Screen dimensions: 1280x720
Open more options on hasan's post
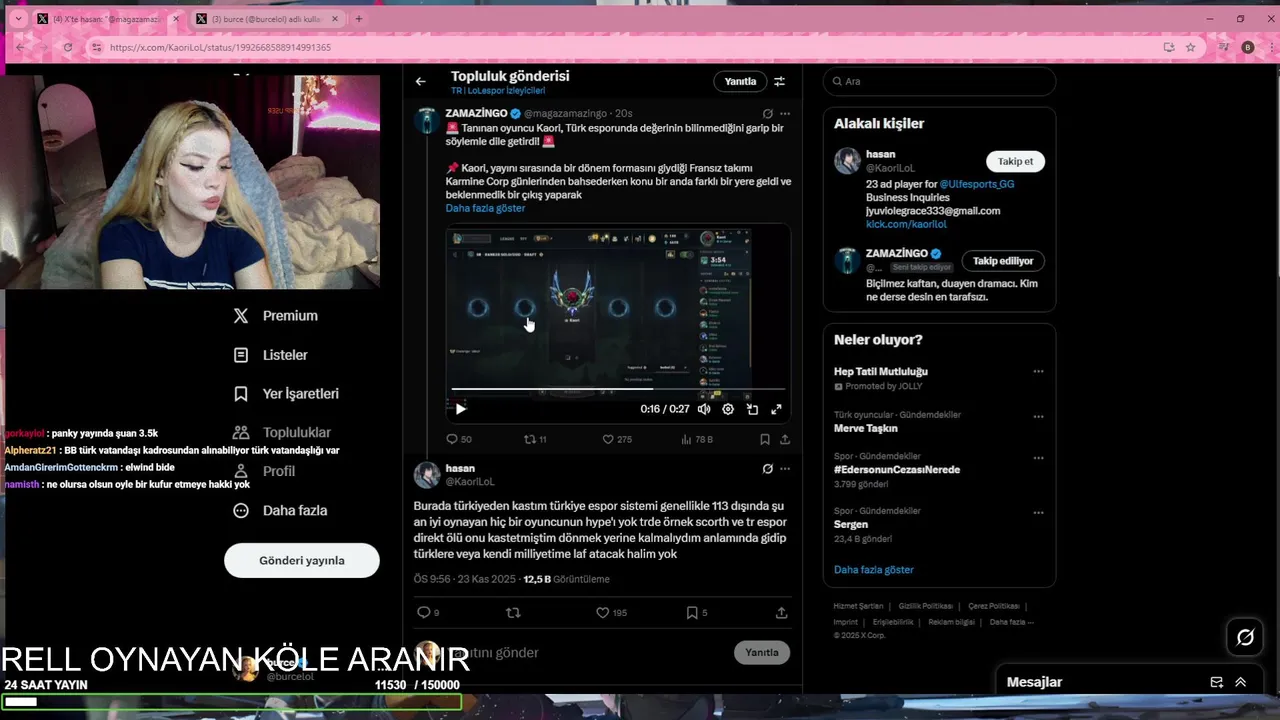[785, 469]
